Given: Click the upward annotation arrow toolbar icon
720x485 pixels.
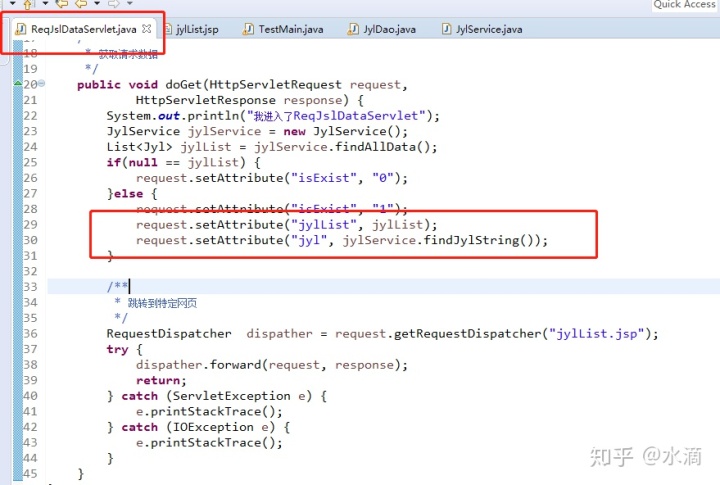Looking at the screenshot, I should tap(28, 5).
